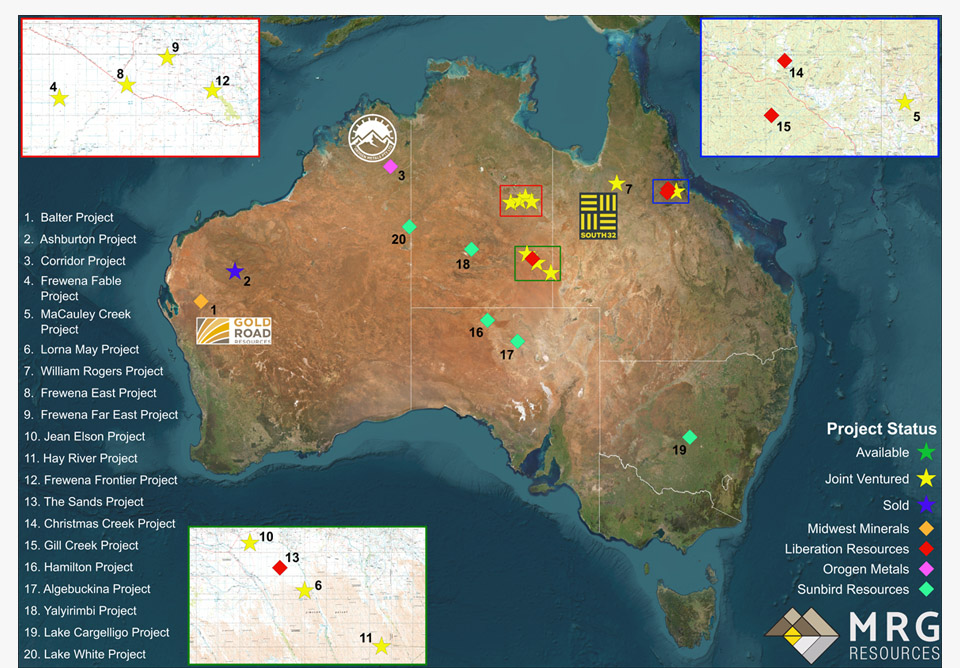Click the red diamond 13 in bottom inset
The width and height of the screenshot is (960, 668).
[x=279, y=568]
